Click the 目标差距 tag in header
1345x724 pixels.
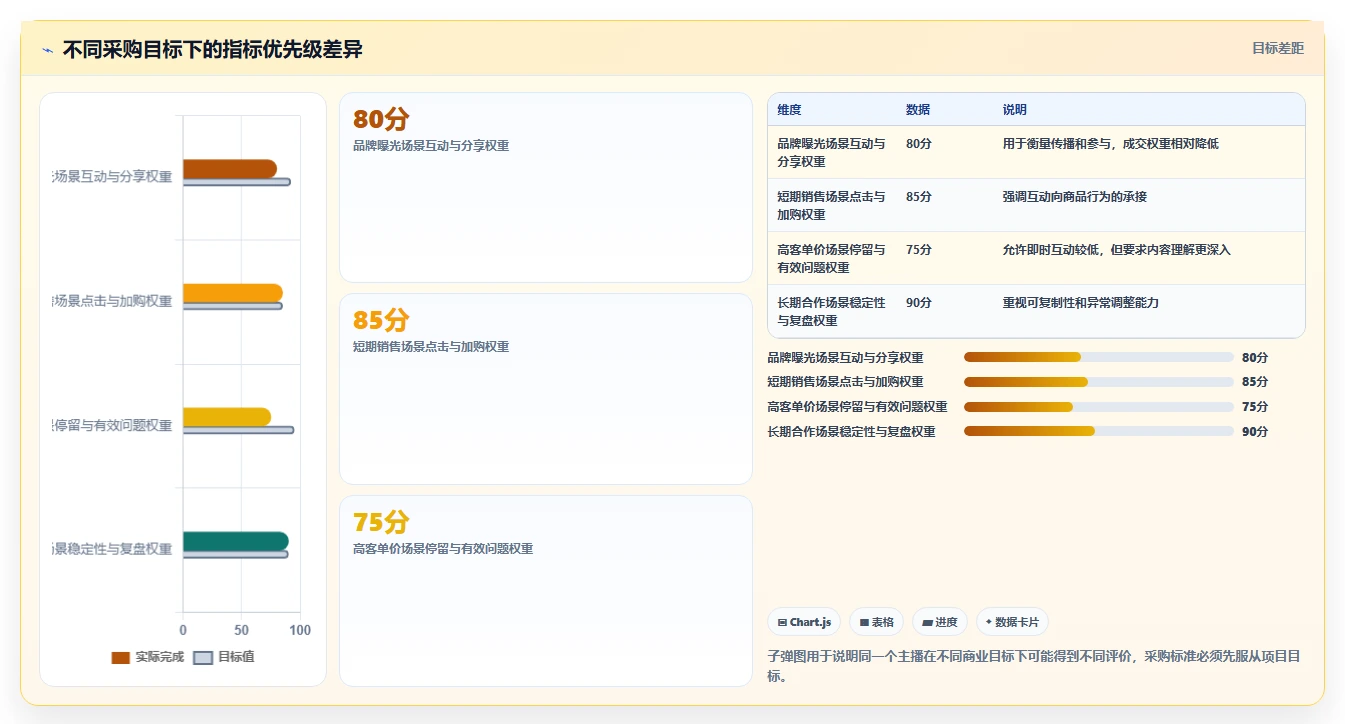pos(1278,48)
